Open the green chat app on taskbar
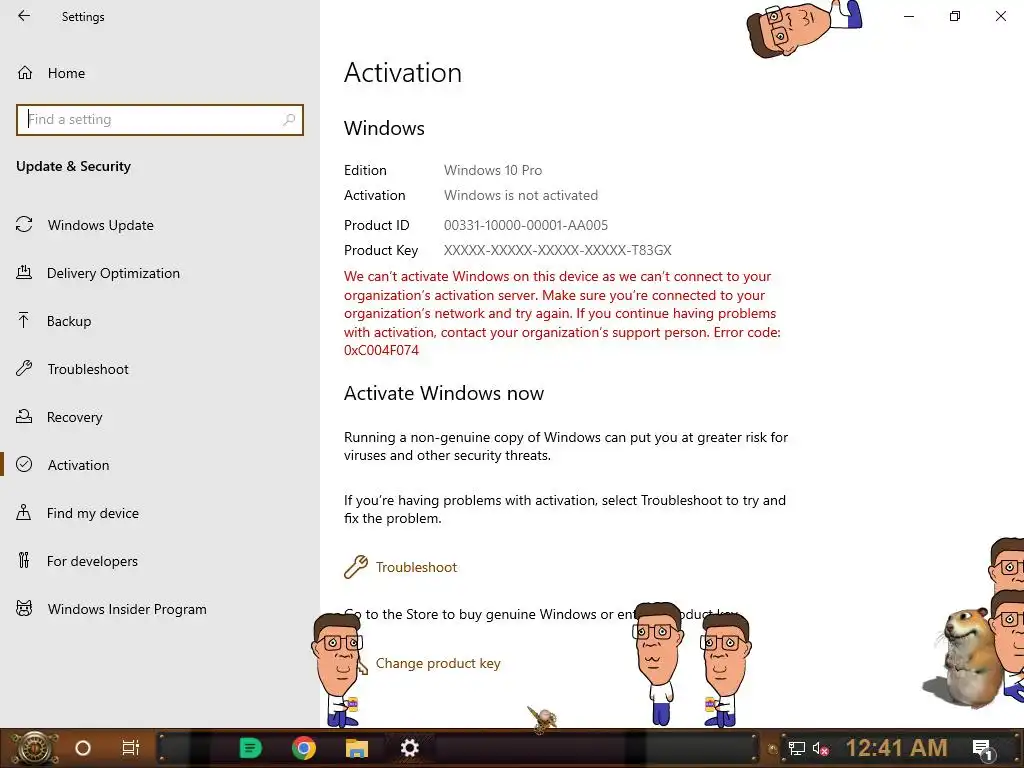This screenshot has height=768, width=1024. 250,748
